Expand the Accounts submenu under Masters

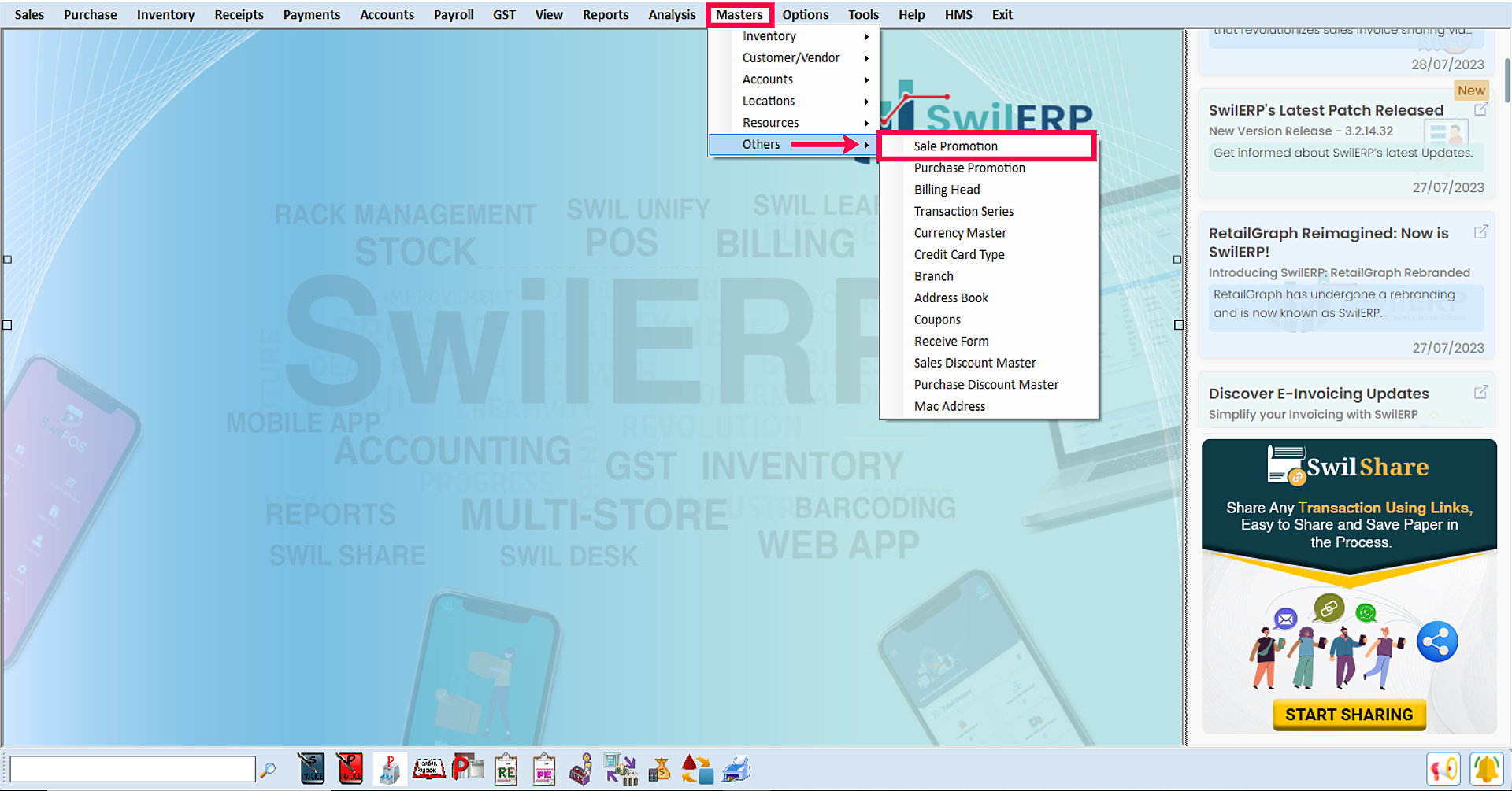tap(795, 79)
